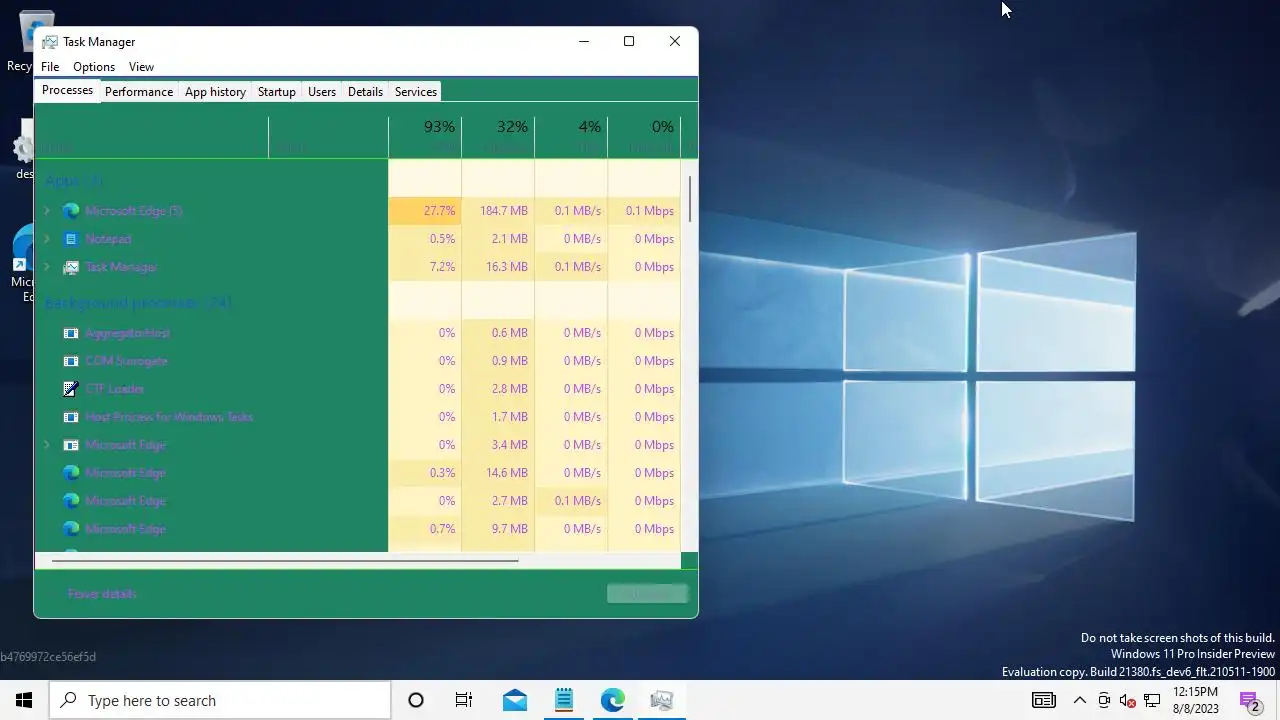Click Edge icon in the 14.6 MB row
Viewport: 1280px width, 720px height.
pos(71,473)
